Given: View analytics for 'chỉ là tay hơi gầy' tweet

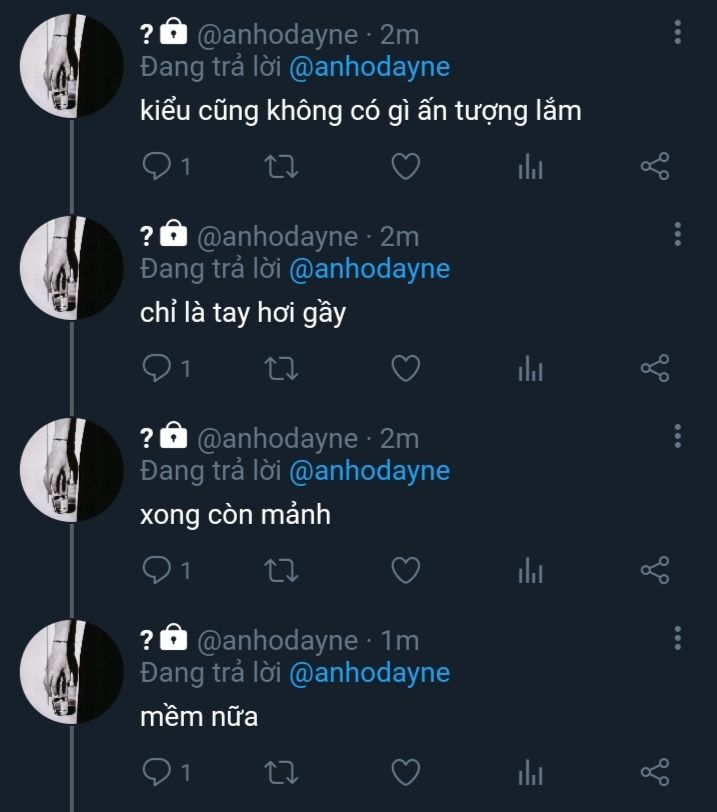Looking at the screenshot, I should 530,369.
